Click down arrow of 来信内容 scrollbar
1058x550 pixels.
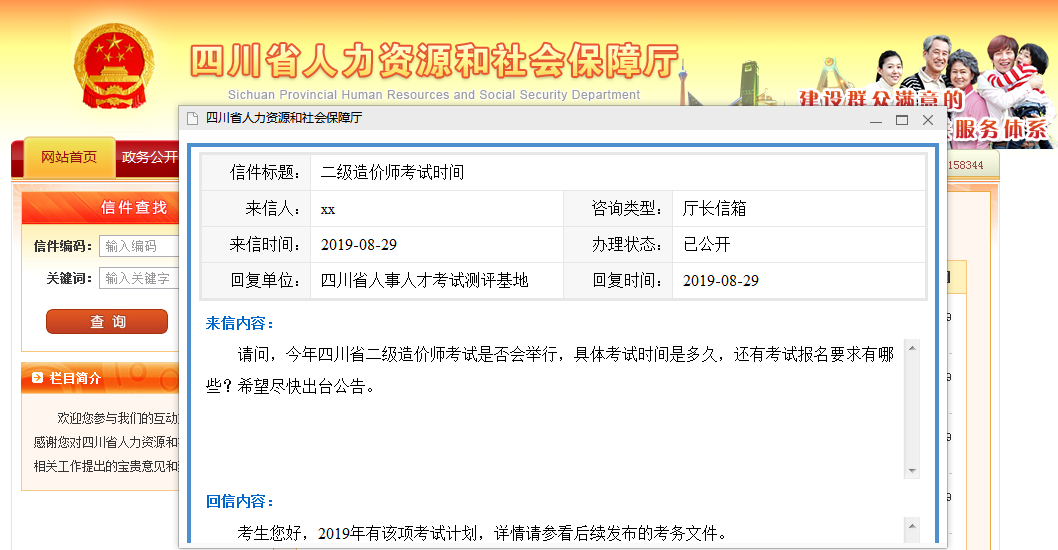pyautogui.click(x=912, y=470)
